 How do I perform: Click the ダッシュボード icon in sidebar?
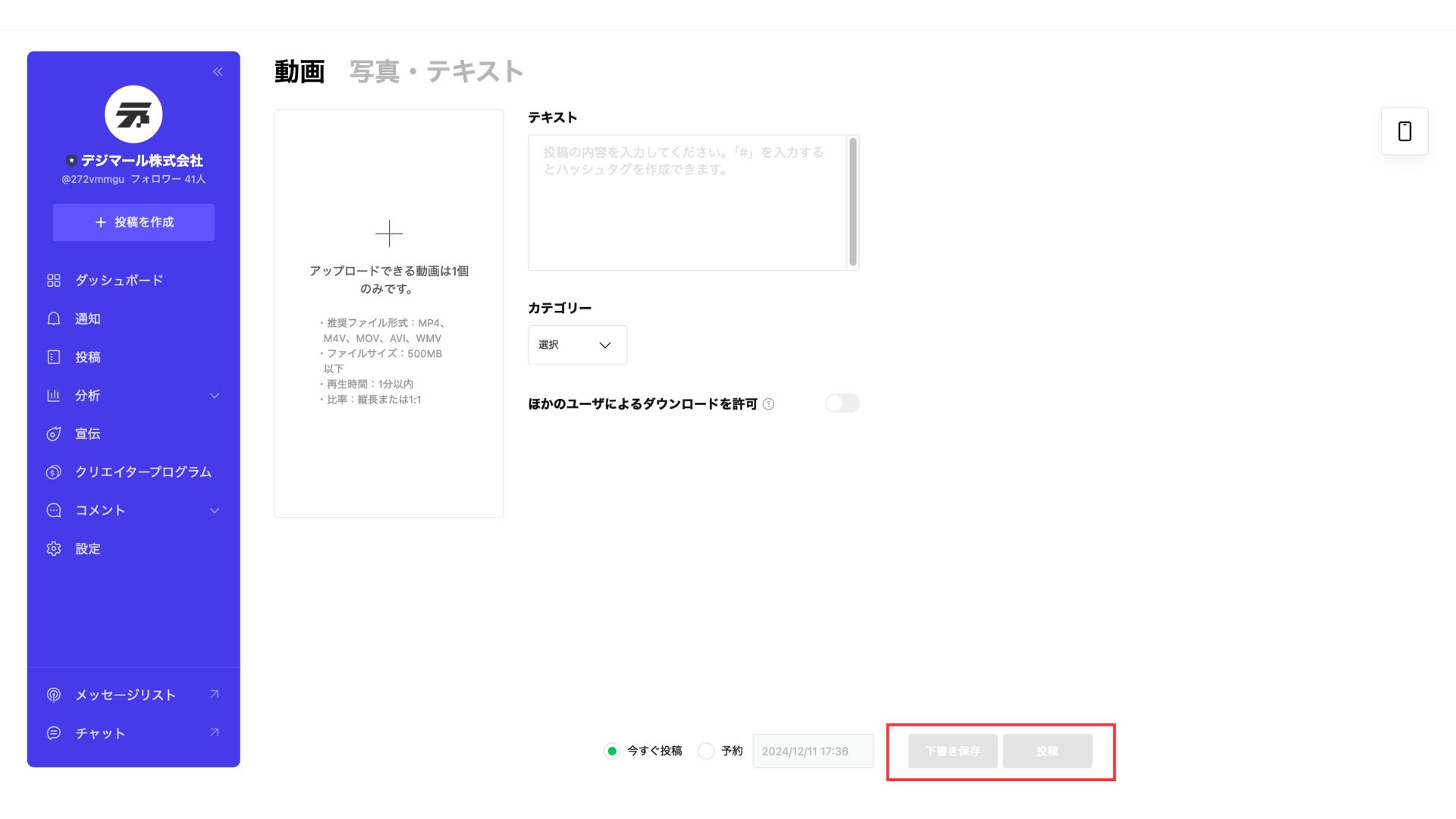53,280
